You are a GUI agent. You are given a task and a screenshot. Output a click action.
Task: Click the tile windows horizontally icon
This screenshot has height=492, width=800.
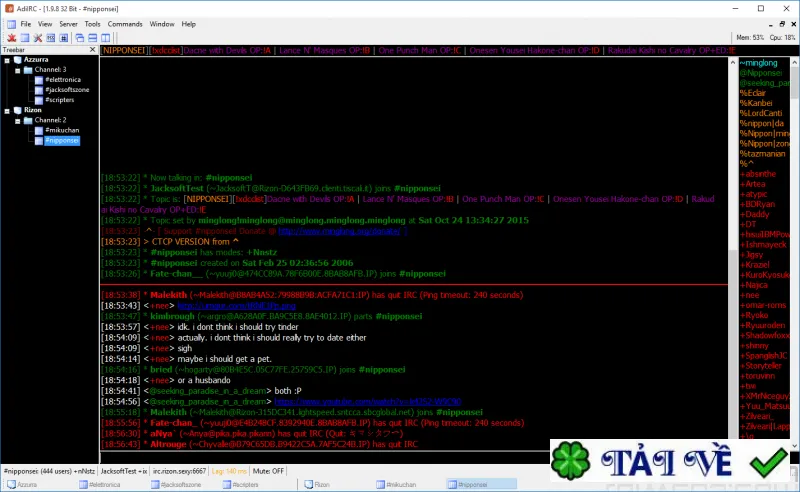point(92,38)
